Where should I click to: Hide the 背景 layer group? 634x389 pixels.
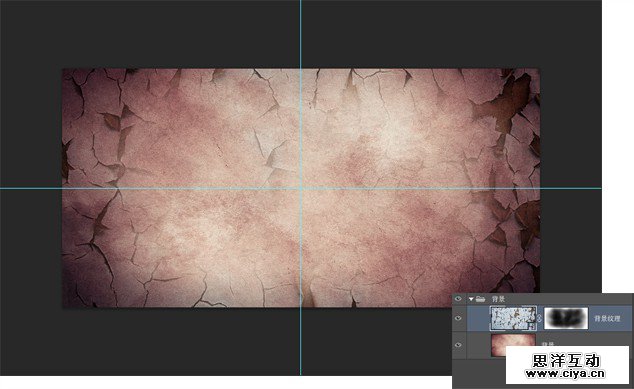458,299
